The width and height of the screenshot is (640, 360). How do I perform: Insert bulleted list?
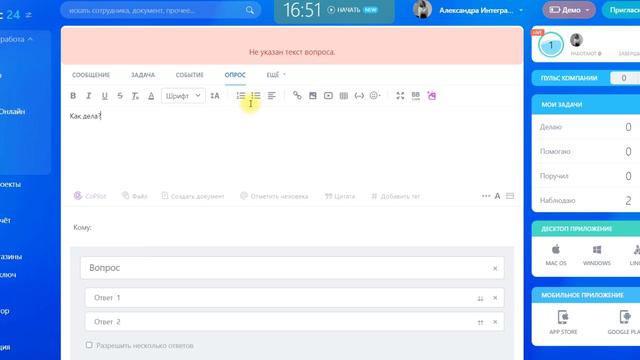pos(256,96)
